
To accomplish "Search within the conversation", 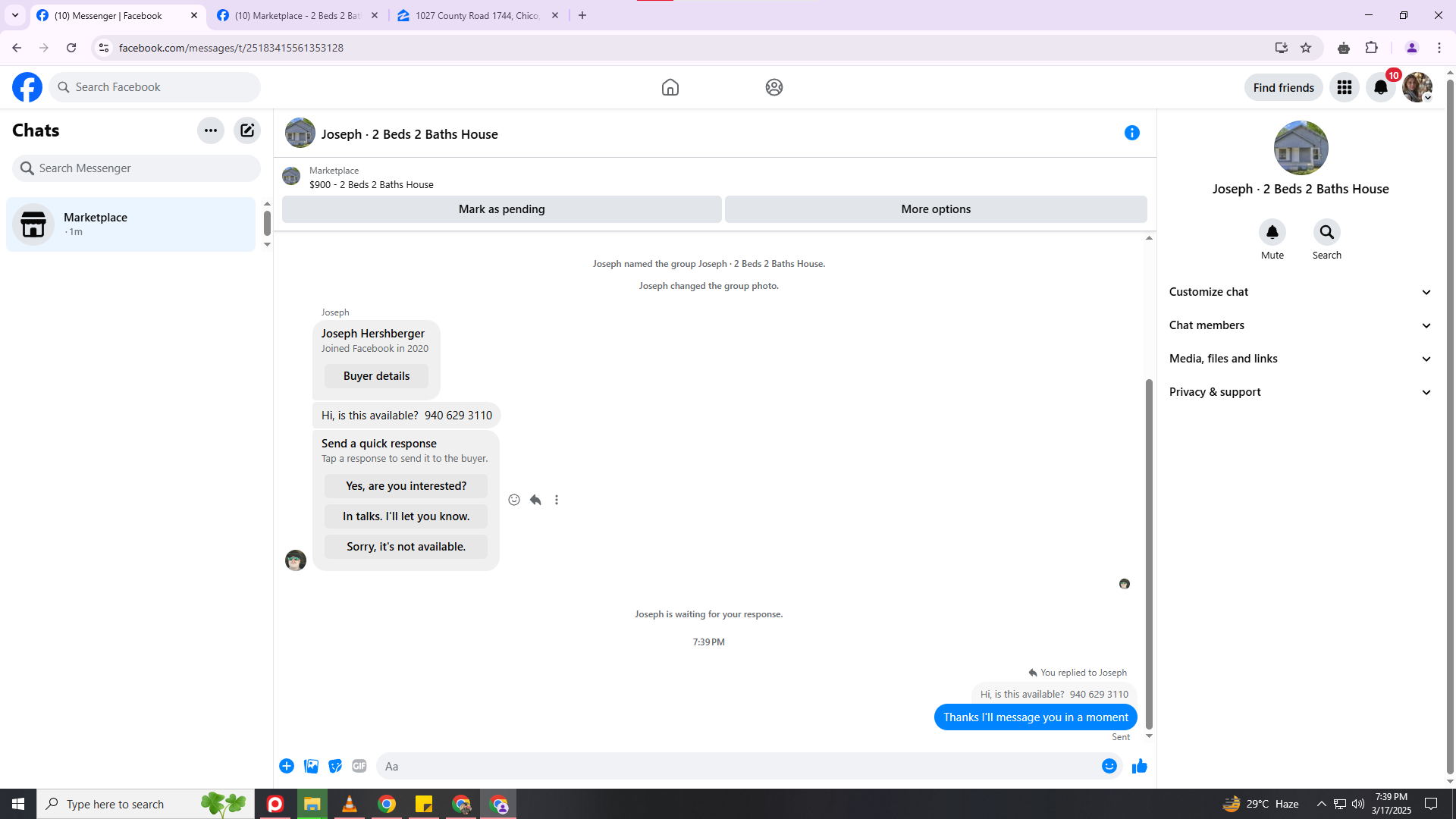I will pos(1327,232).
